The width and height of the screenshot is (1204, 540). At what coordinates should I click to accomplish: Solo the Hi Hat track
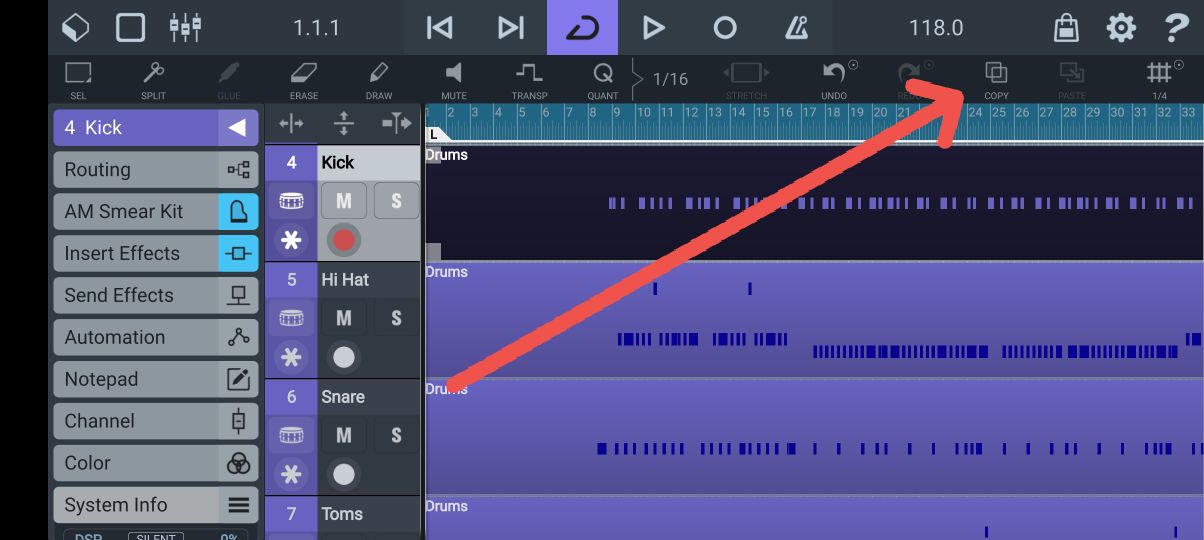[x=396, y=318]
